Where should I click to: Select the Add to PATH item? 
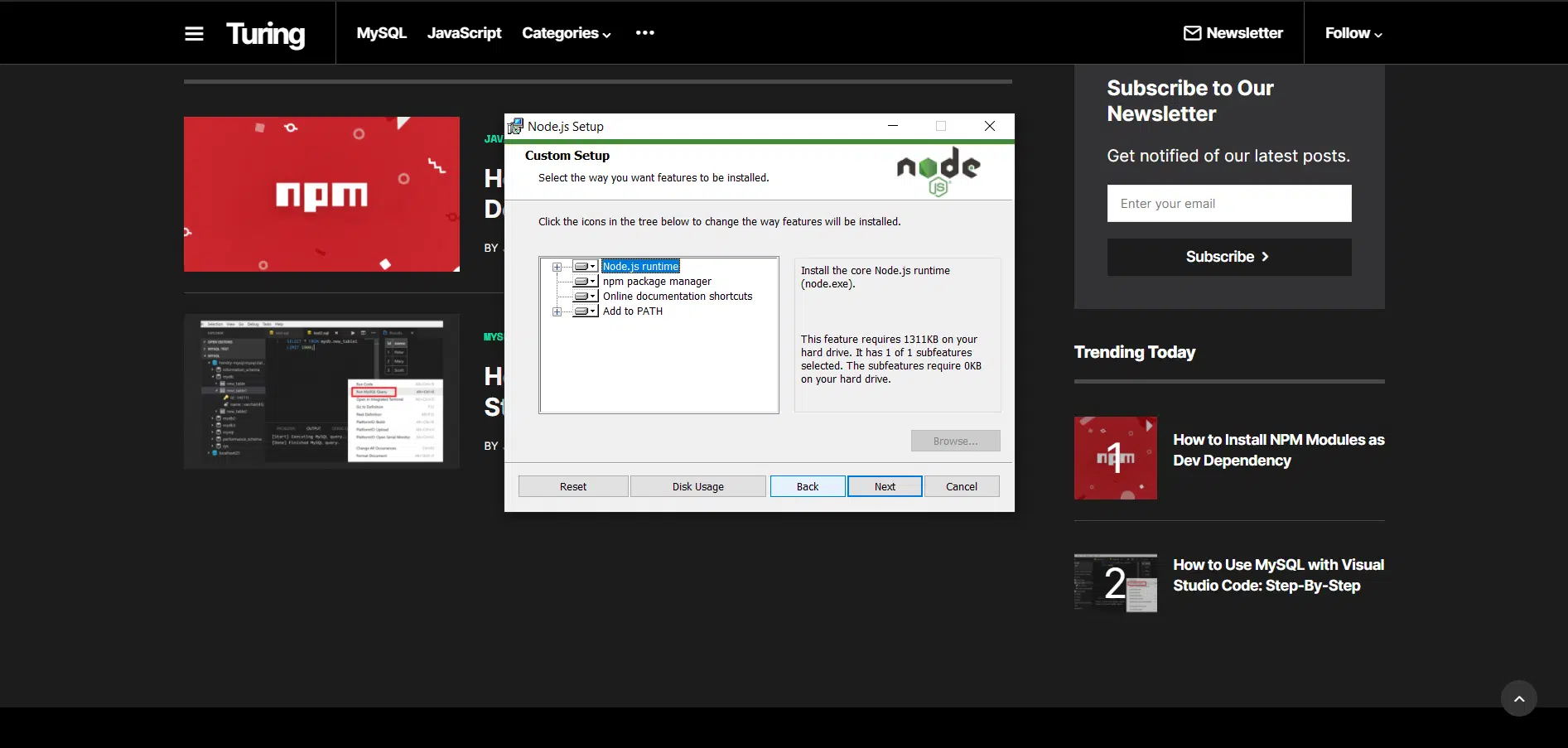coord(633,311)
